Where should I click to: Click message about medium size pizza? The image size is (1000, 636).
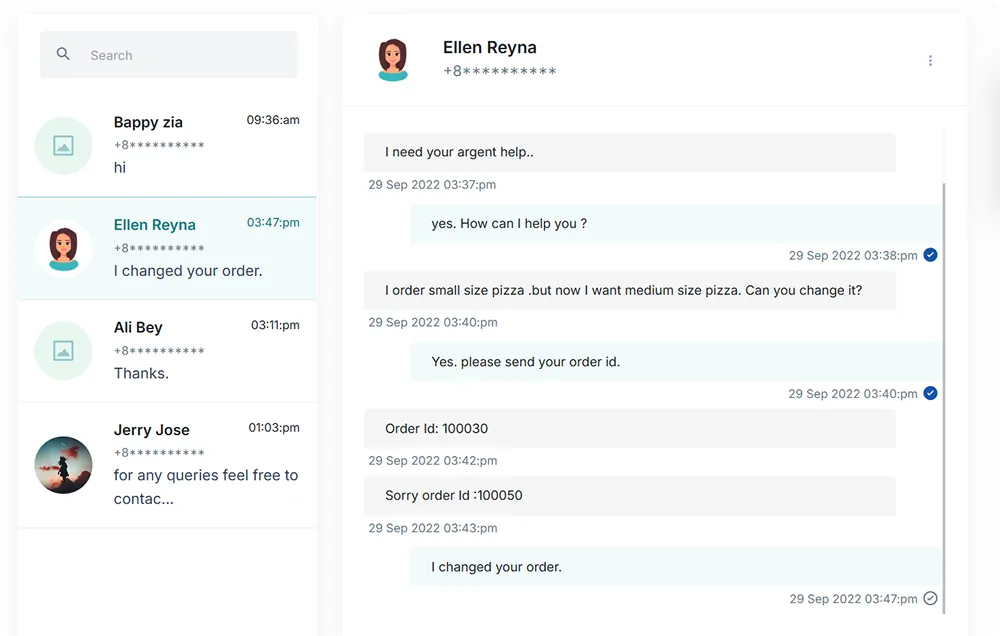point(629,291)
